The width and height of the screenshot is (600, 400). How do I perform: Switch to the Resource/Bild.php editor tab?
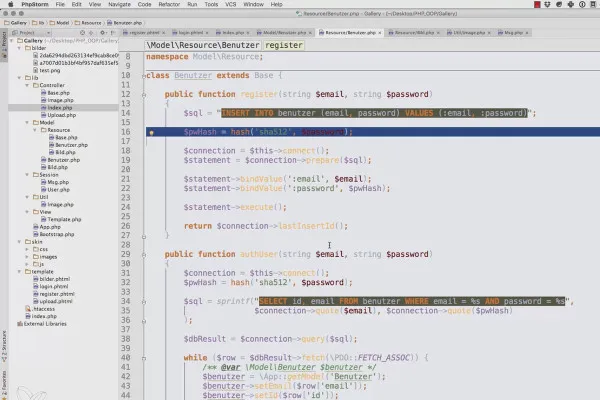pyautogui.click(x=414, y=33)
